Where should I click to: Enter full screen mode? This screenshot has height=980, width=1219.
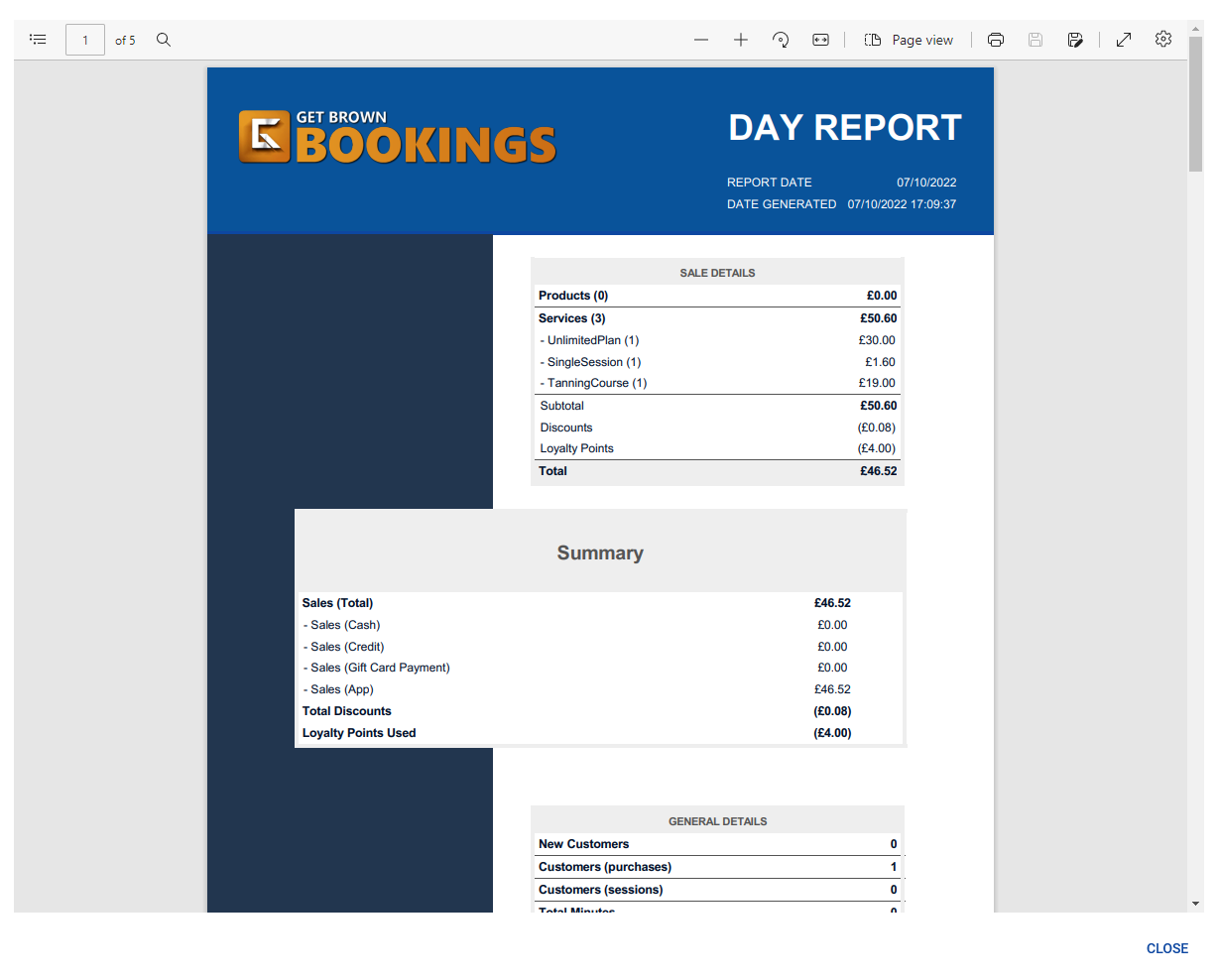(x=1124, y=40)
